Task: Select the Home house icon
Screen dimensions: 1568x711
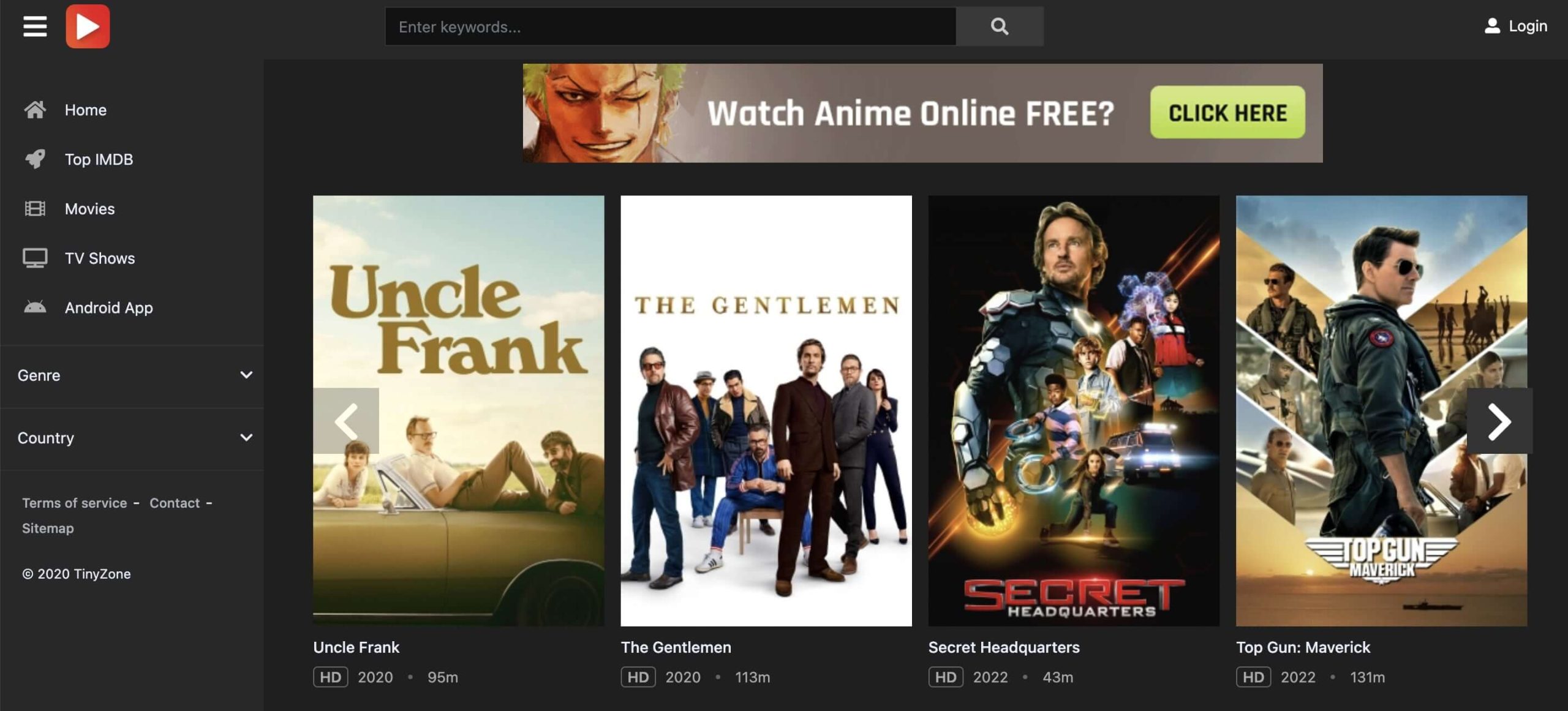Action: click(x=35, y=110)
